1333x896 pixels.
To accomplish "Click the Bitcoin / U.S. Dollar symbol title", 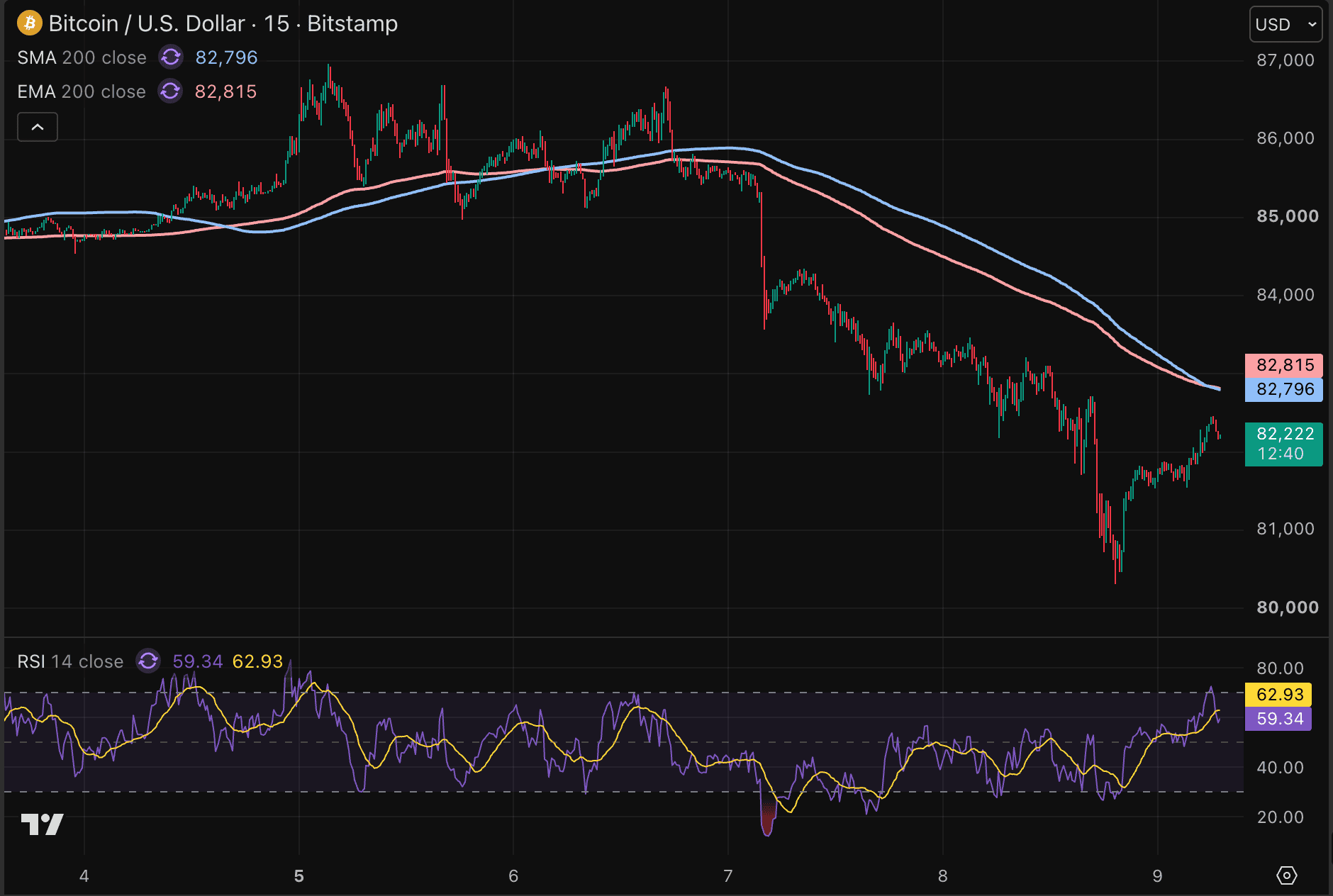I will [x=223, y=23].
